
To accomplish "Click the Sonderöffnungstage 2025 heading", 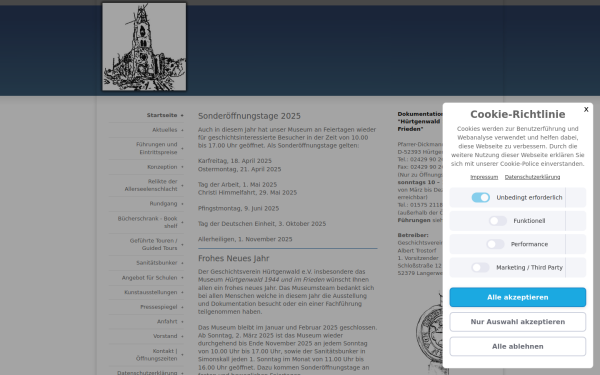I will tap(249, 116).
